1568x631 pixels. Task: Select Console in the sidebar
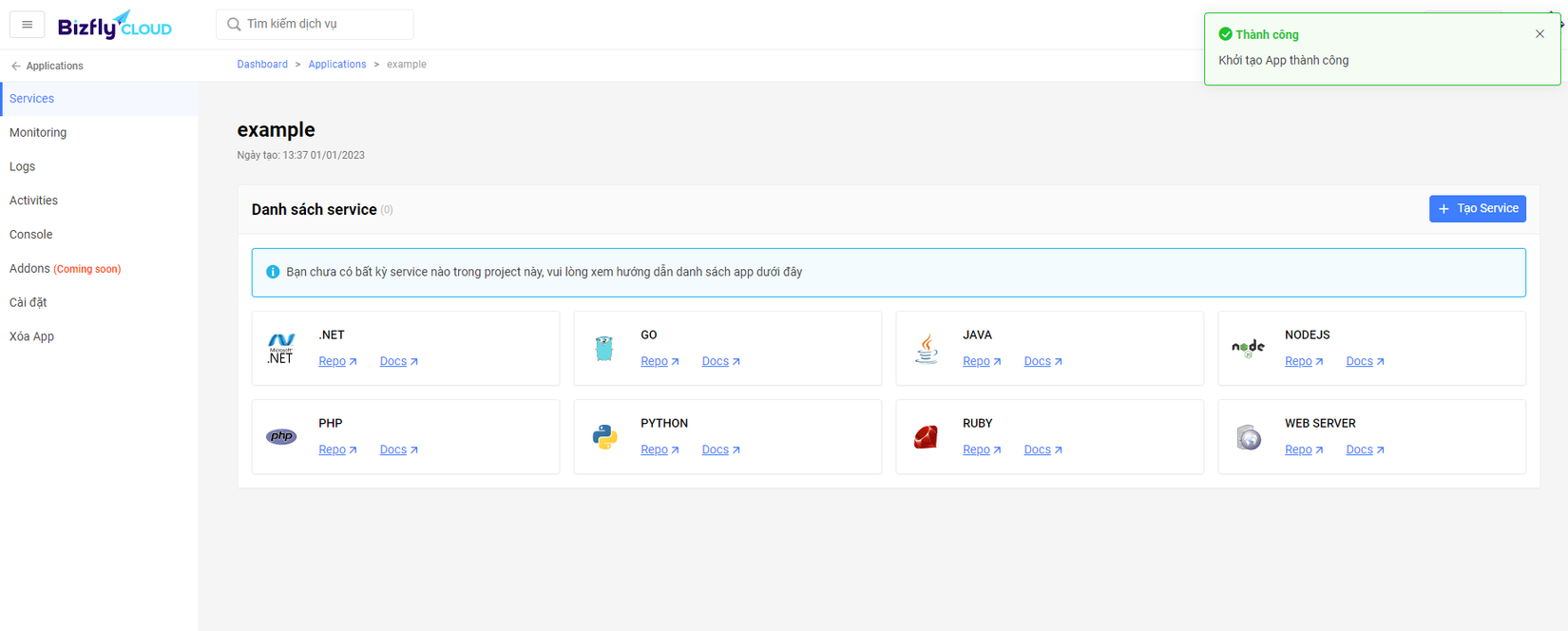[x=31, y=235]
